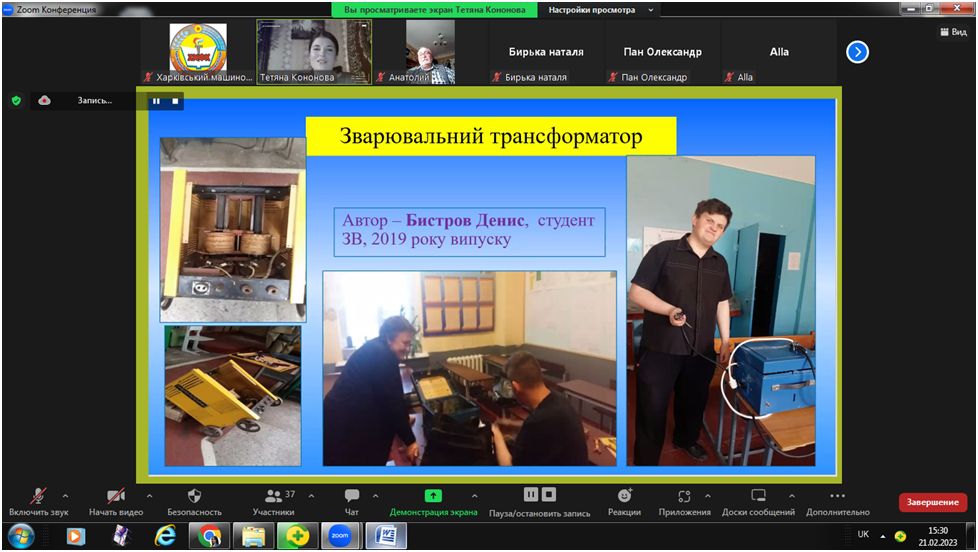
Task: Select Анатолий video thumbnail
Action: (430, 52)
